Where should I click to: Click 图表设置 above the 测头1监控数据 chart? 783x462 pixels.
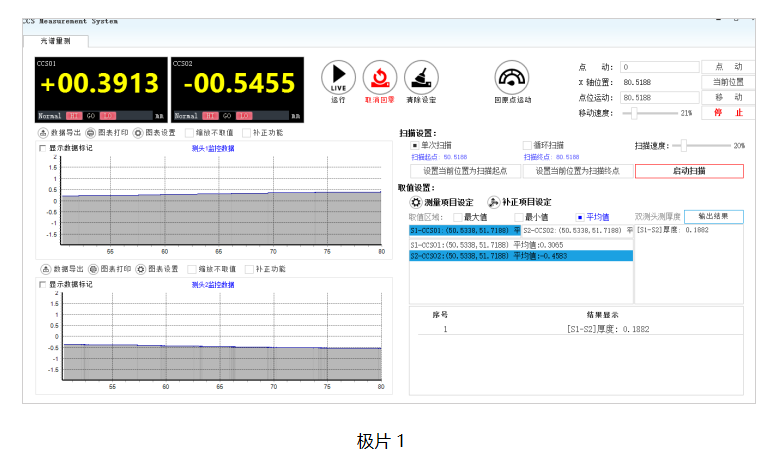[x=154, y=133]
